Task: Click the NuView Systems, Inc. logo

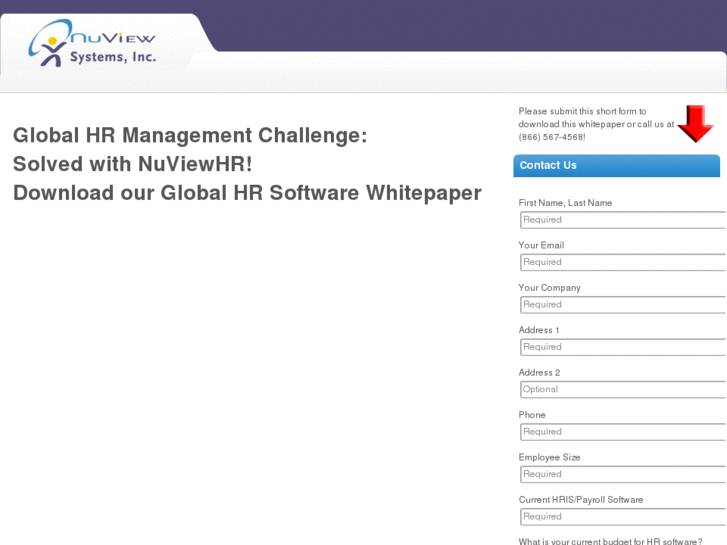Action: [x=92, y=43]
